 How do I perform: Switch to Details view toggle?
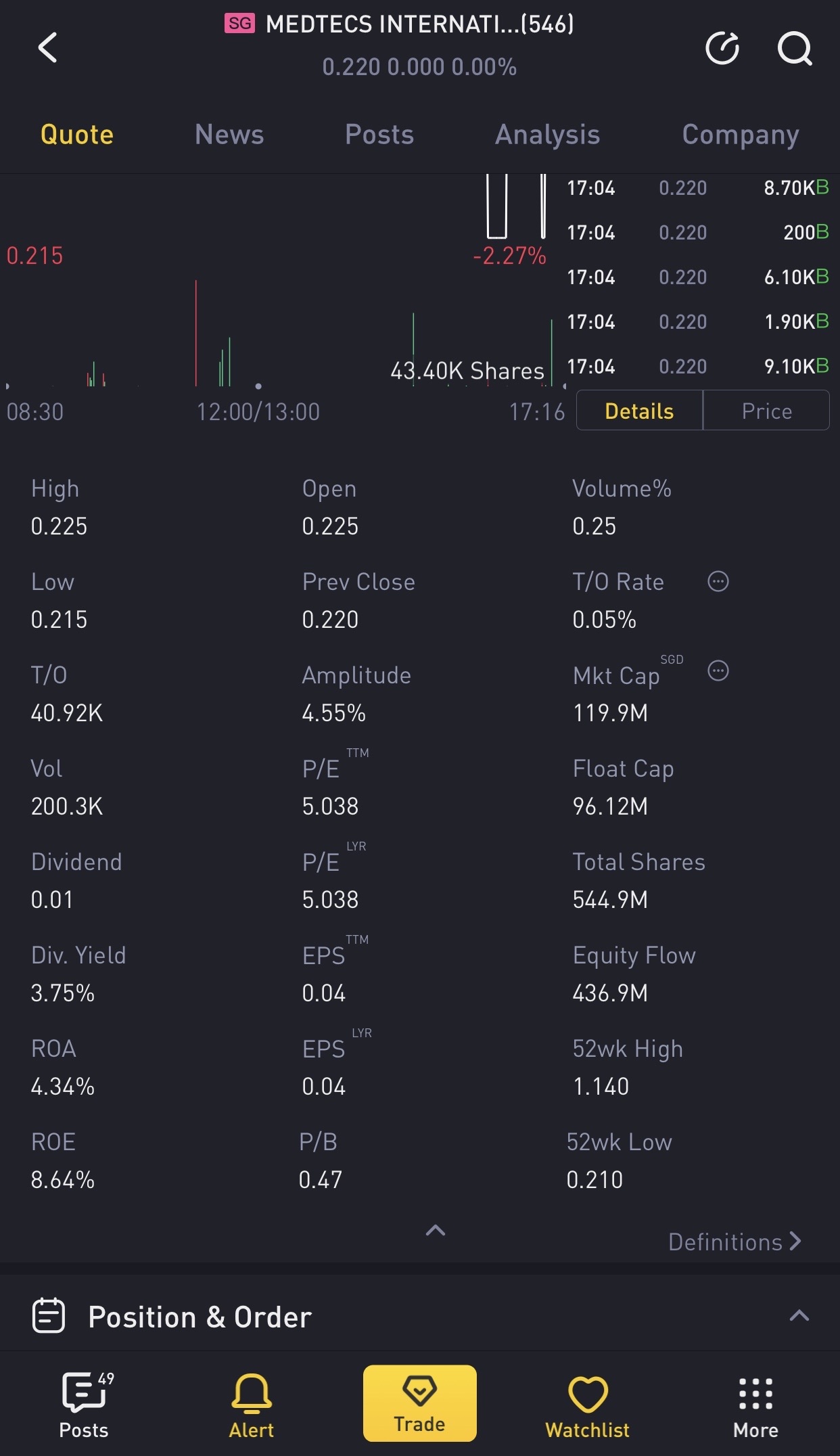tap(639, 411)
